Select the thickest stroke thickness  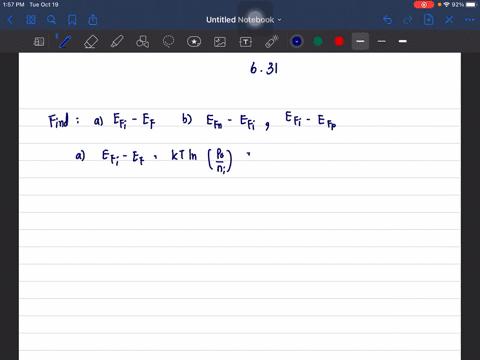point(403,41)
